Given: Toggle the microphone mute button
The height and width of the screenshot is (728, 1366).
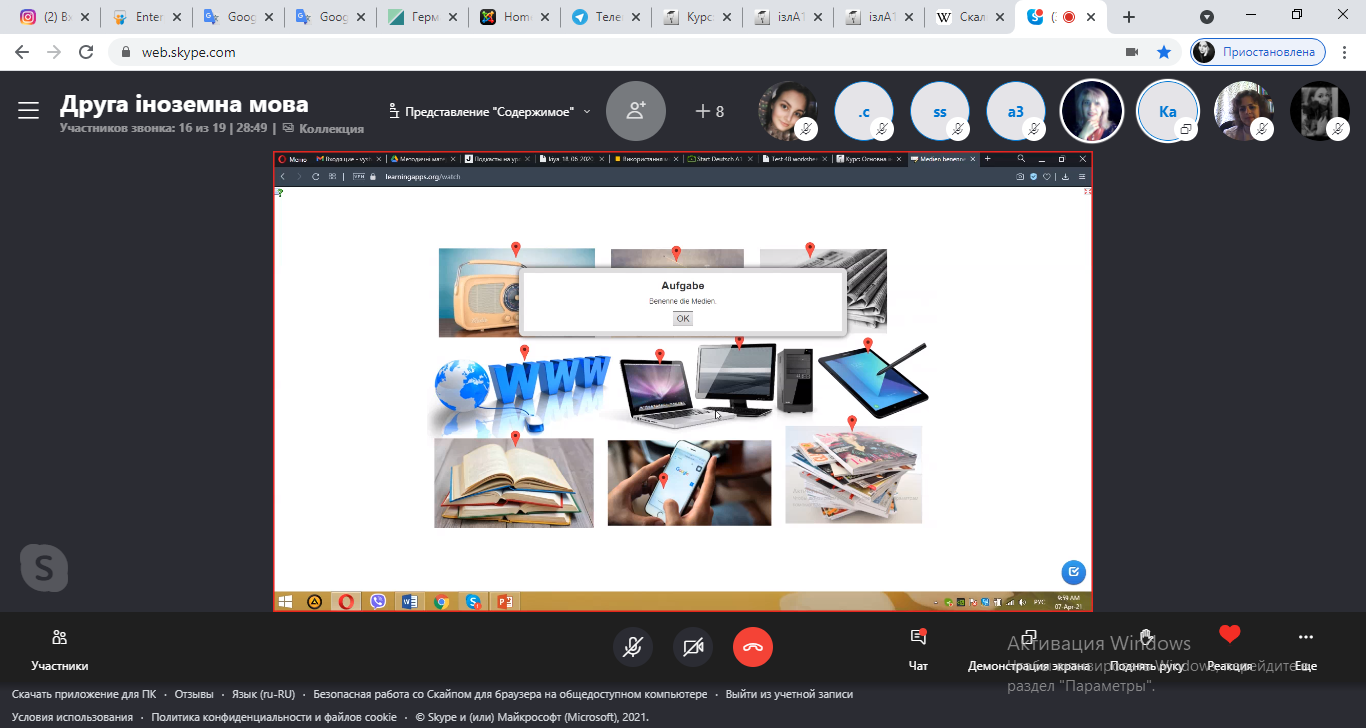Looking at the screenshot, I should [632, 647].
